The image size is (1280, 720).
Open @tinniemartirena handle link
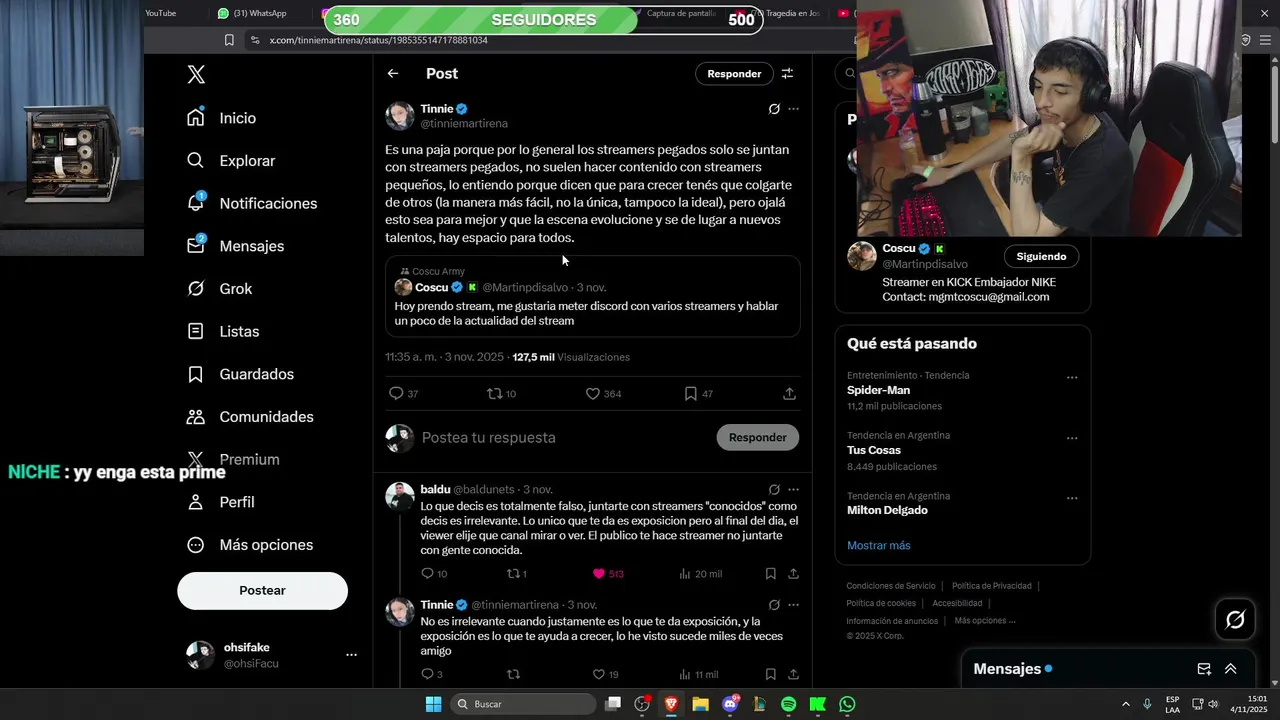pos(464,124)
